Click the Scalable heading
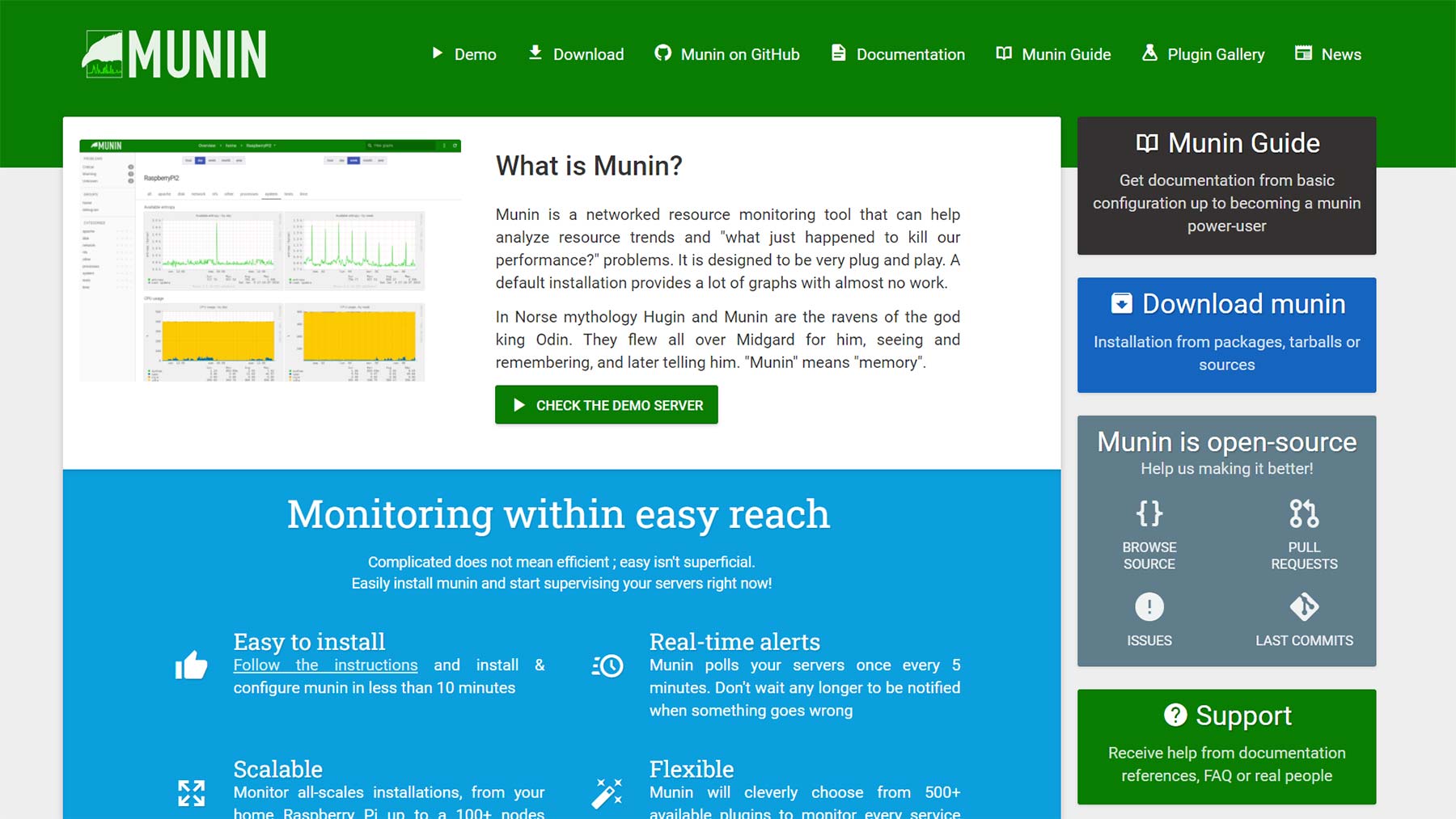1456x819 pixels. click(278, 769)
